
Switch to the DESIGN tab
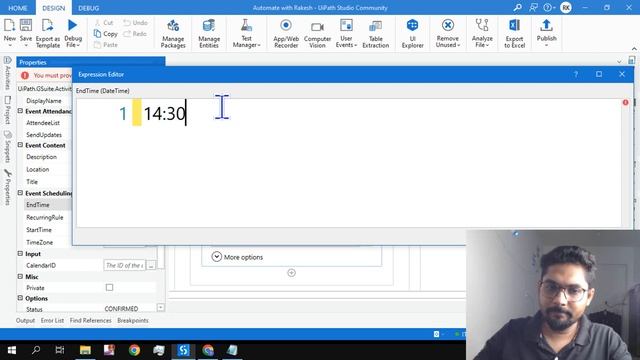coord(53,8)
